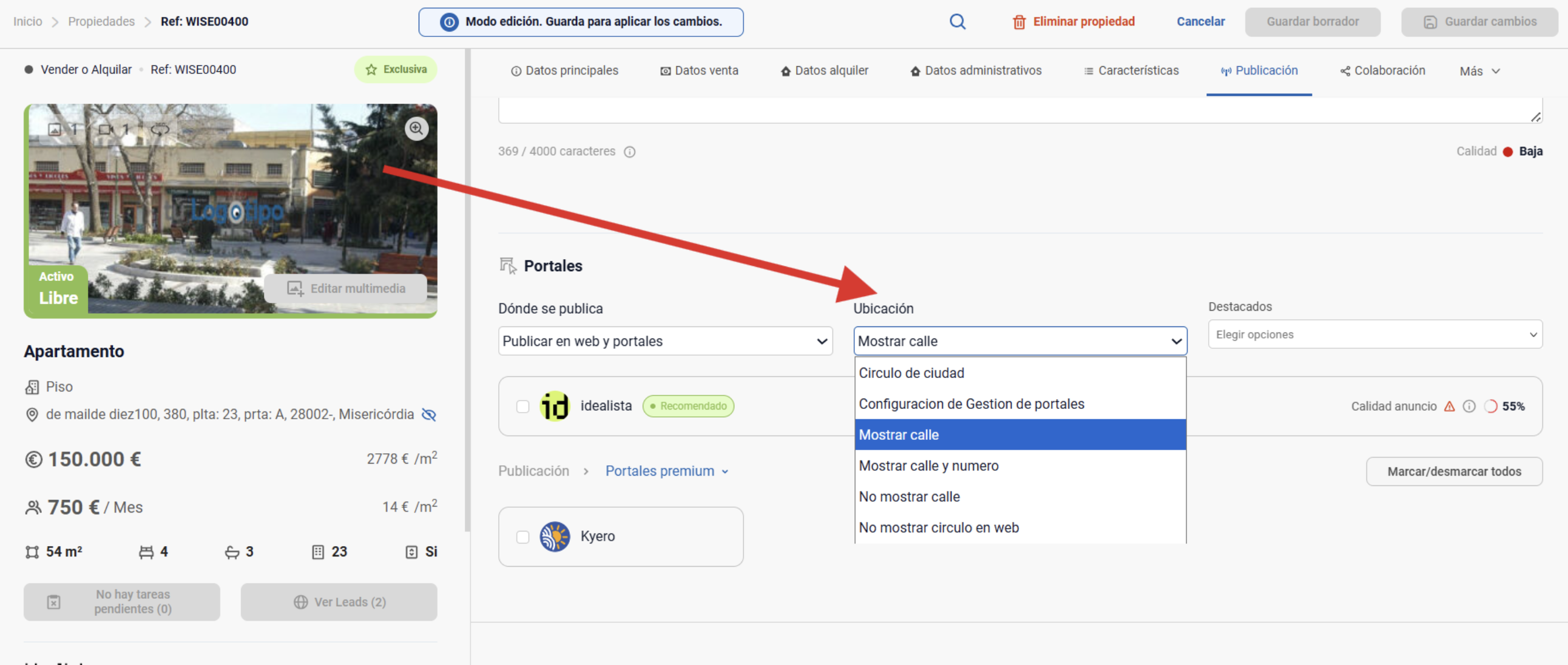Click Marcar/desmarcar todos button
The width and height of the screenshot is (1568, 665).
pyautogui.click(x=1453, y=471)
